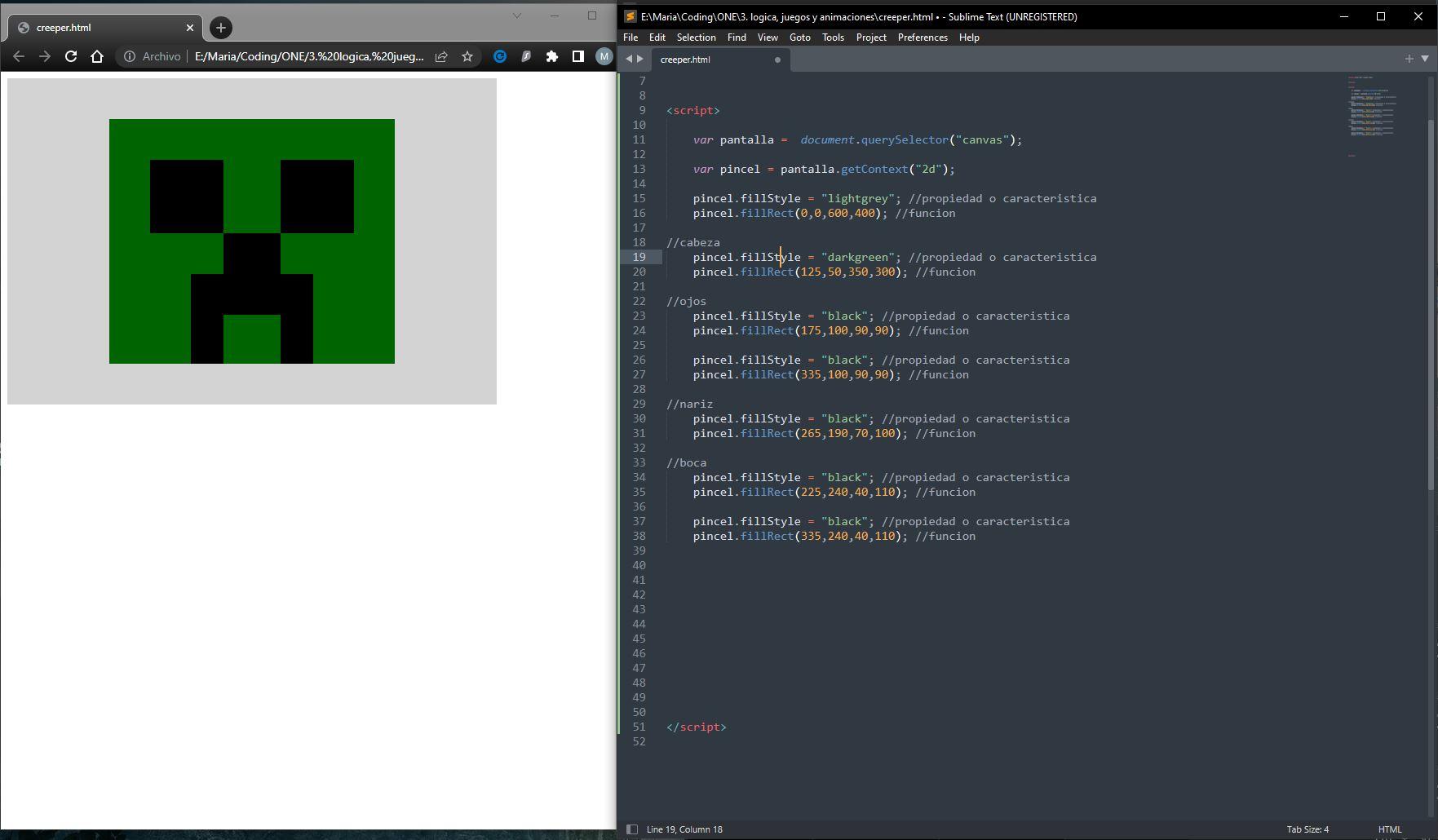Open the View menu in Sublime Text
The width and height of the screenshot is (1438, 840).
pyautogui.click(x=768, y=38)
